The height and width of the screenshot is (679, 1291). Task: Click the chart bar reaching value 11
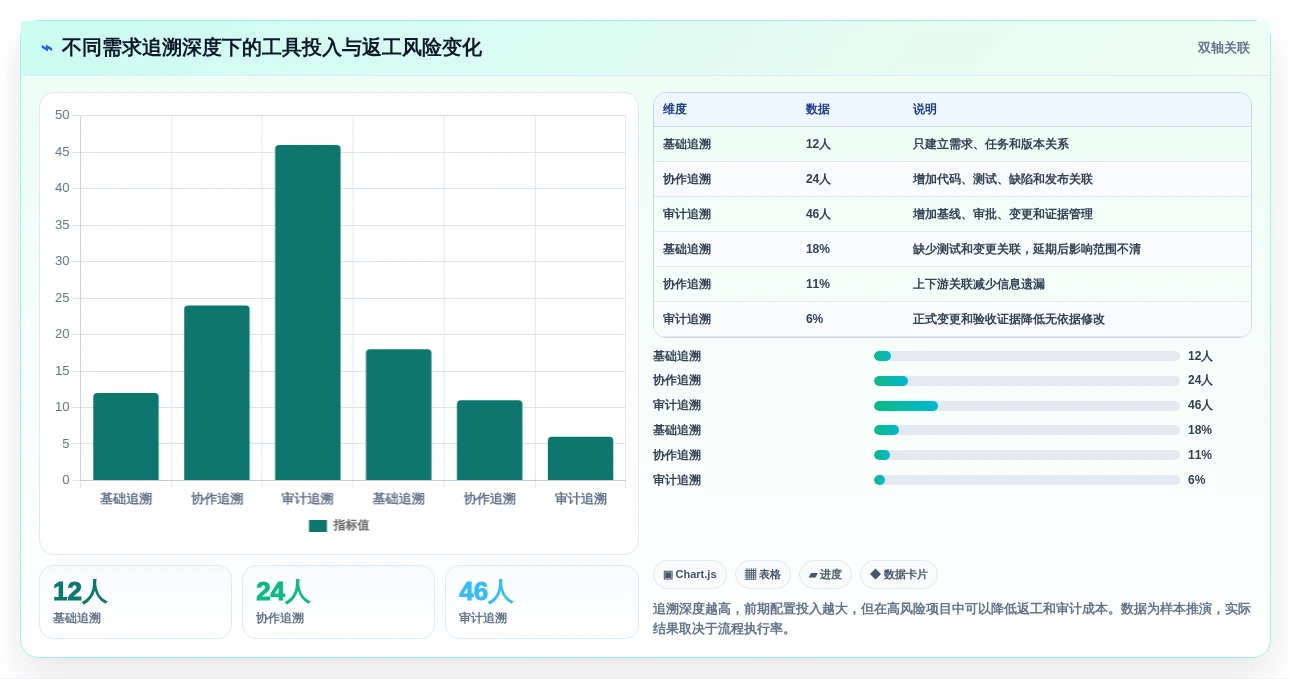490,440
